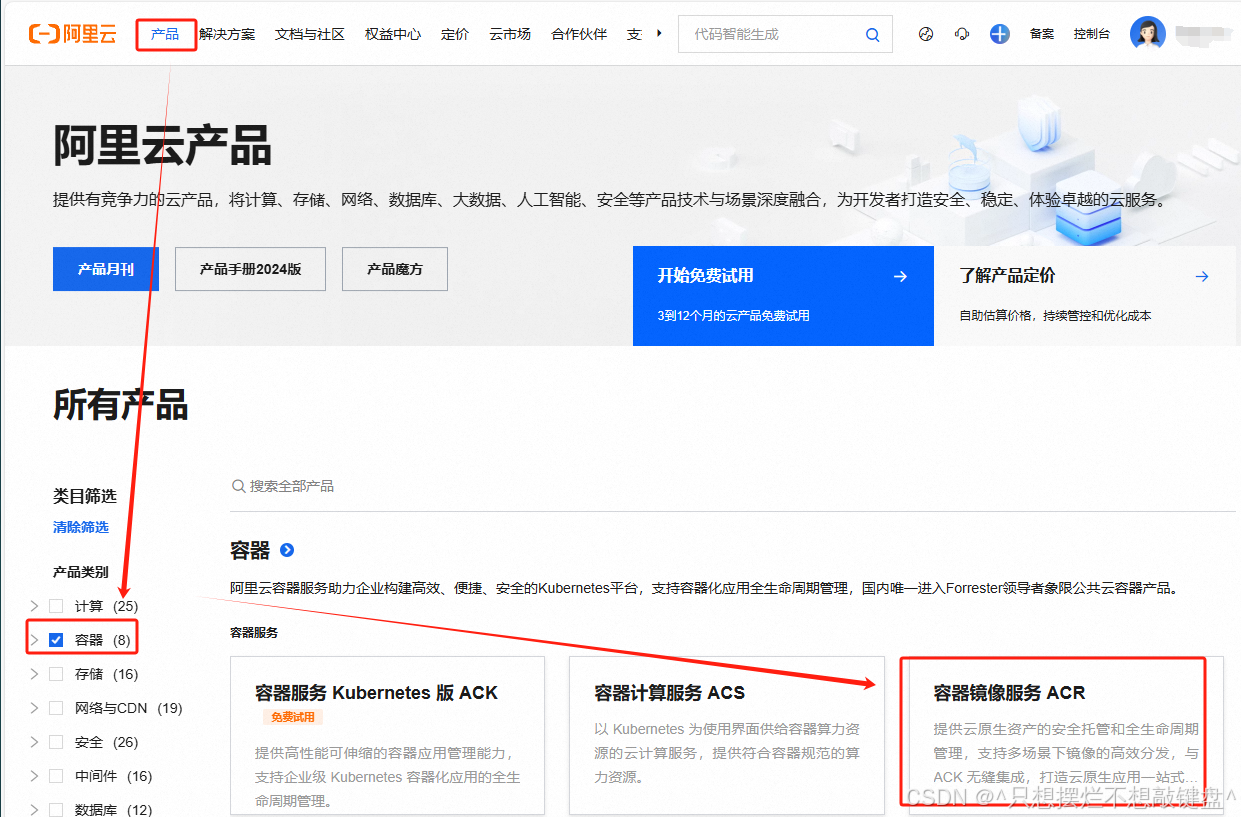Expand the 存储 category chevron
Viewport: 1241px width, 817px height.
(34, 674)
